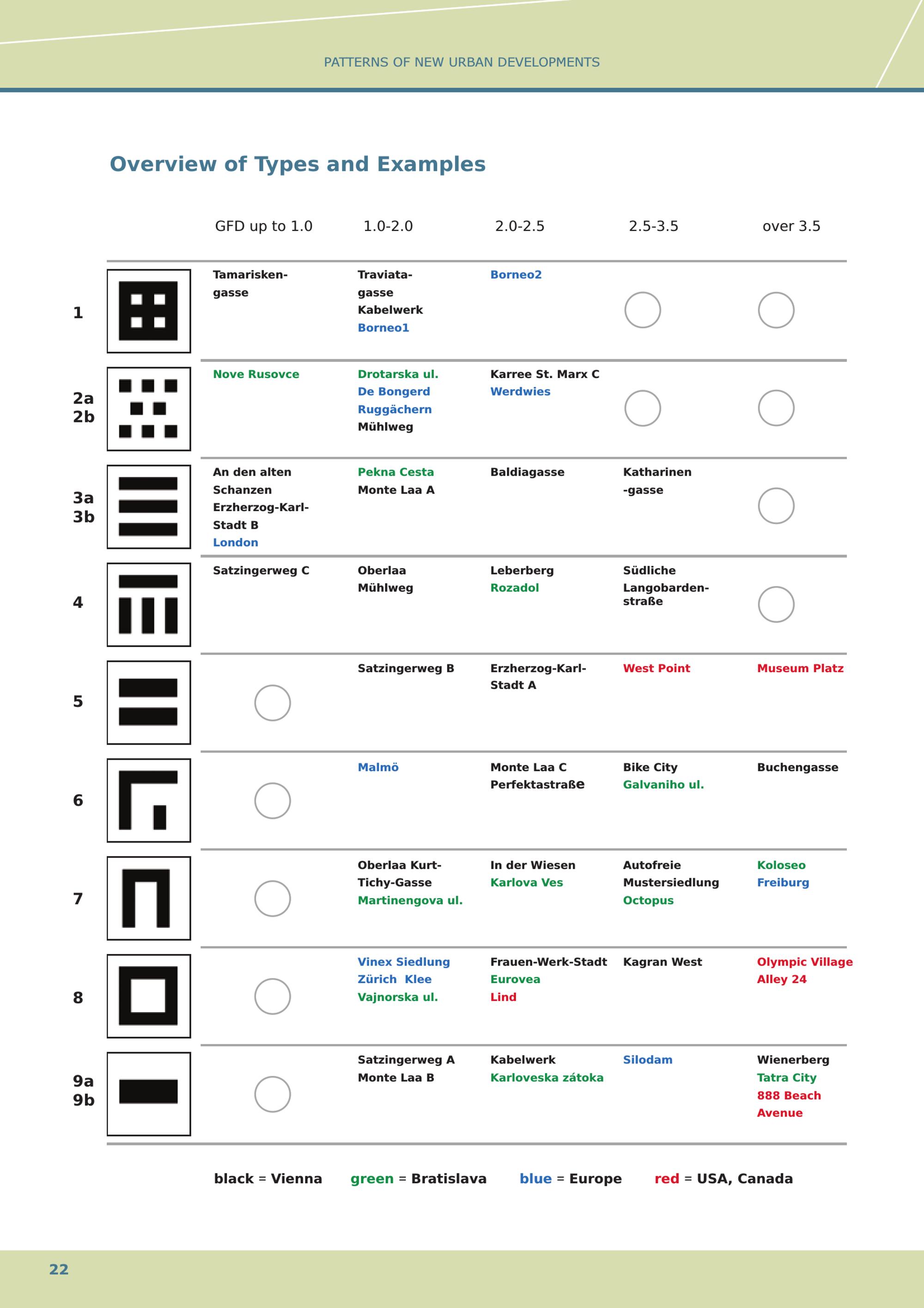
Task: Click the 2.0-2.5 column header
Action: tap(520, 226)
